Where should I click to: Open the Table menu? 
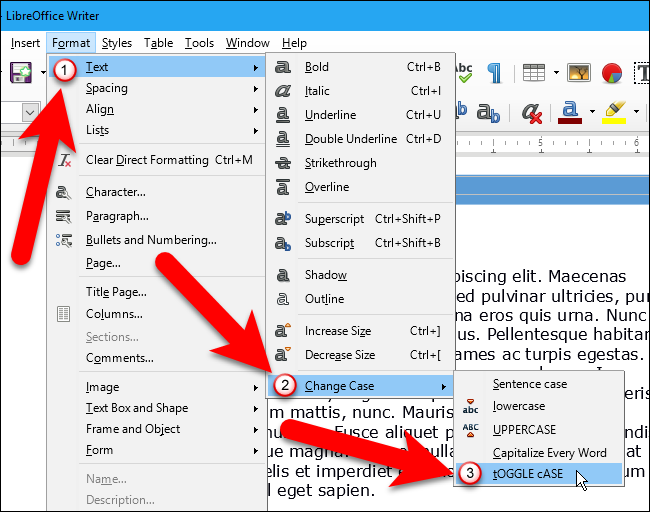pyautogui.click(x=158, y=43)
